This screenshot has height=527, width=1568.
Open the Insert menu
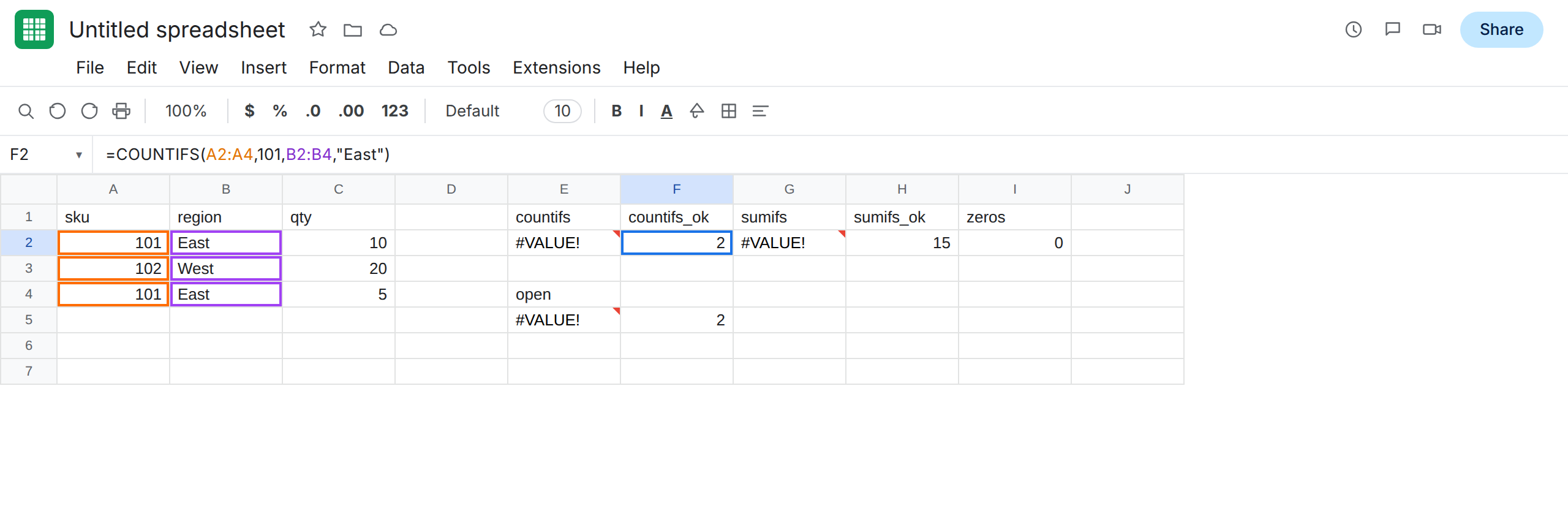pos(263,67)
